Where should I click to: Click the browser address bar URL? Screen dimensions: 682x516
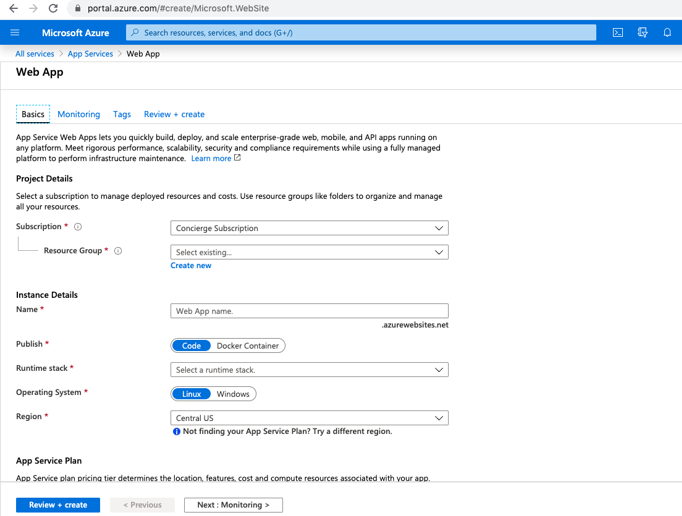(178, 8)
